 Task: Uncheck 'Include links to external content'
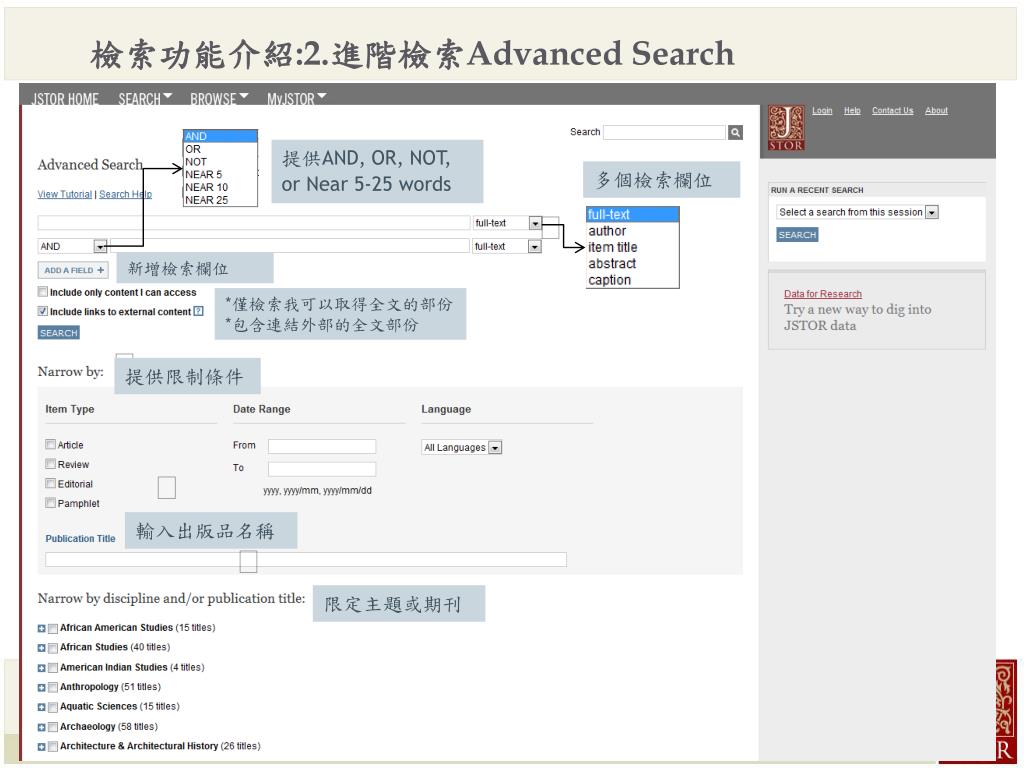tap(42, 312)
